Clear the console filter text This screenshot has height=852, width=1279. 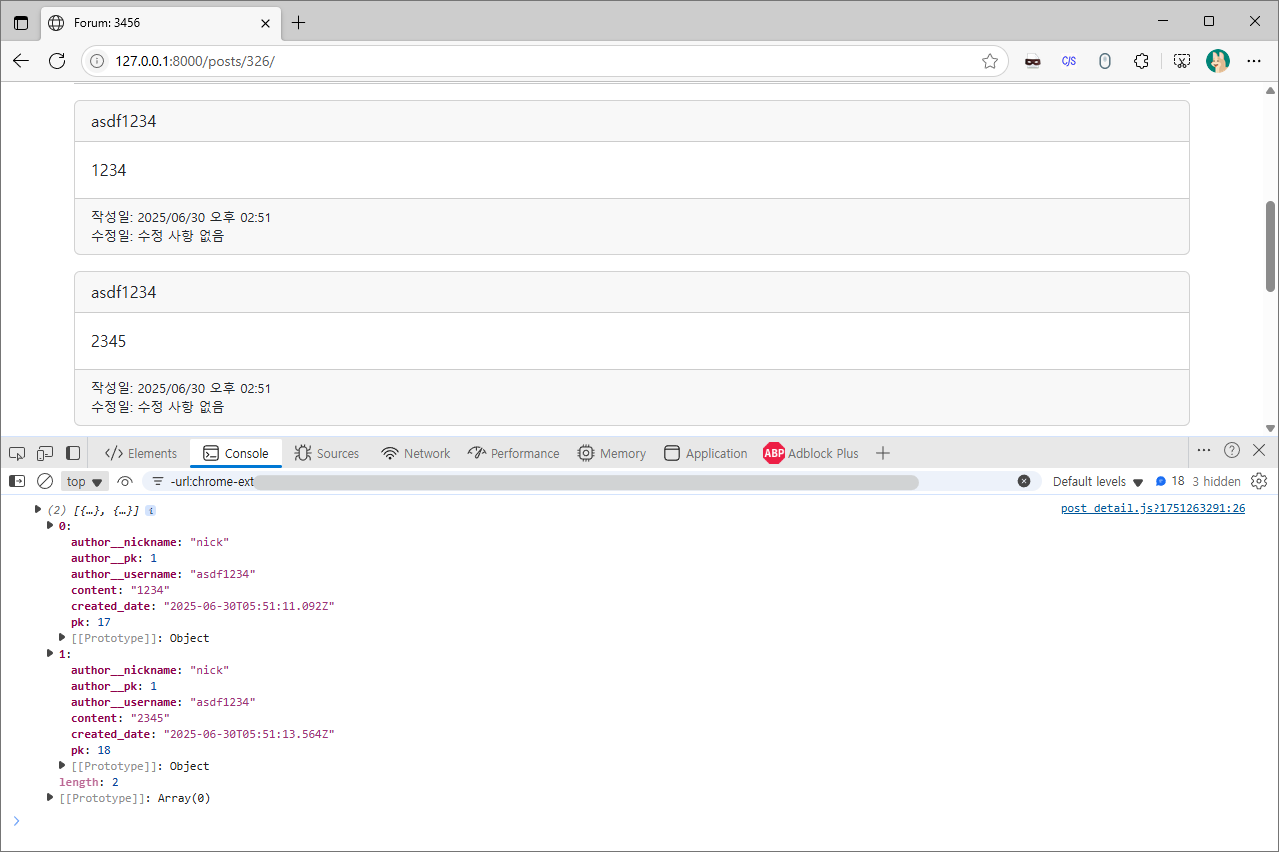[1024, 481]
